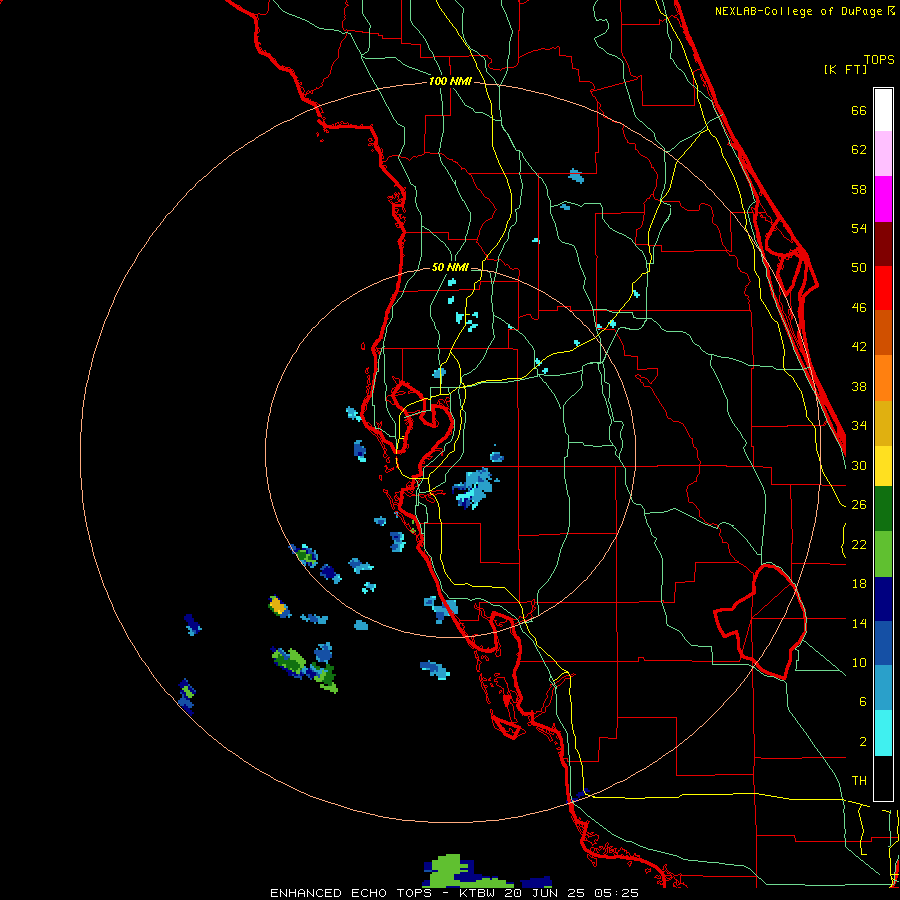The image size is (900, 900).
Task: Click the large light-blue echo east of Tampa Bay
Action: 474,488
